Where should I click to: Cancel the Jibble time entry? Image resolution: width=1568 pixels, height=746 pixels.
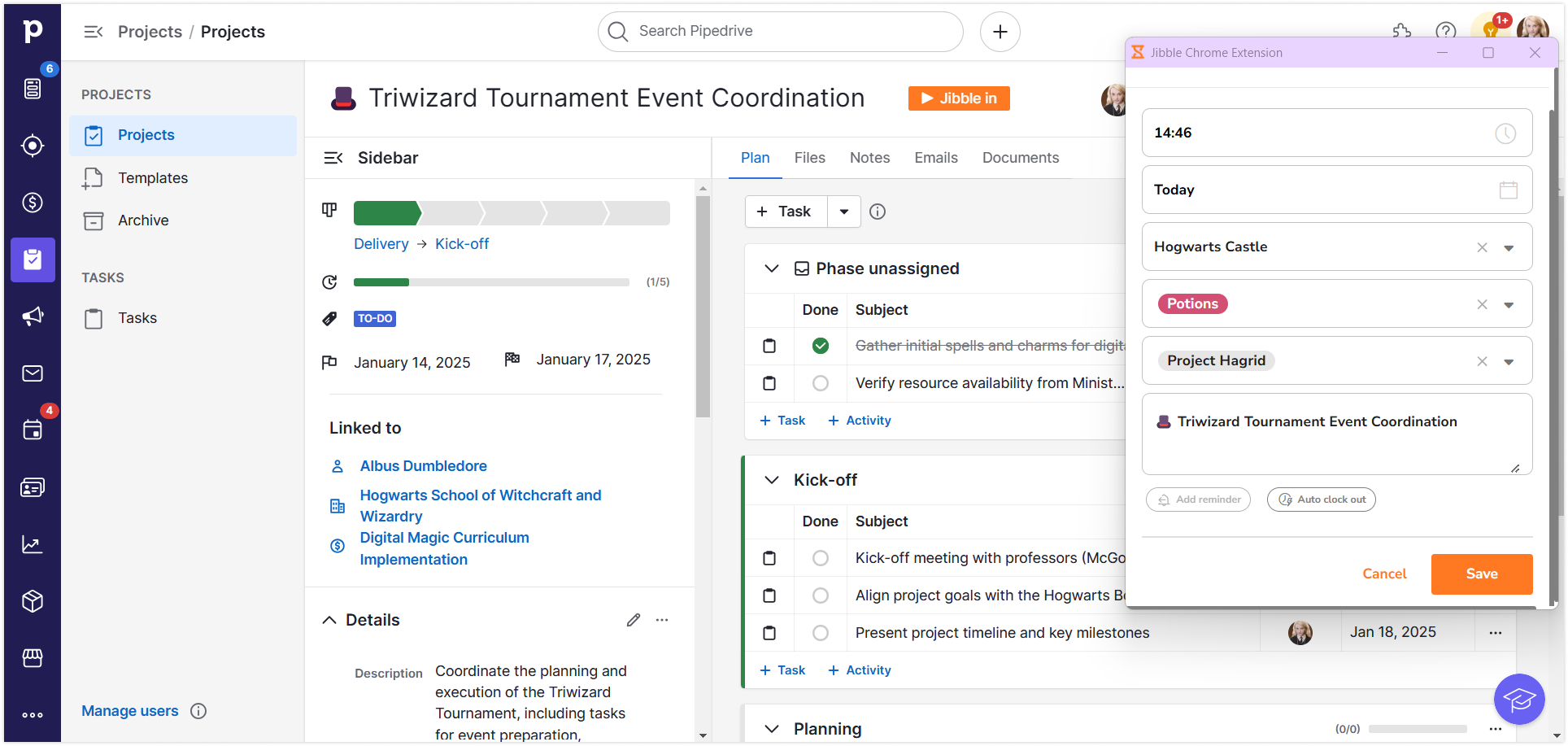click(x=1384, y=574)
